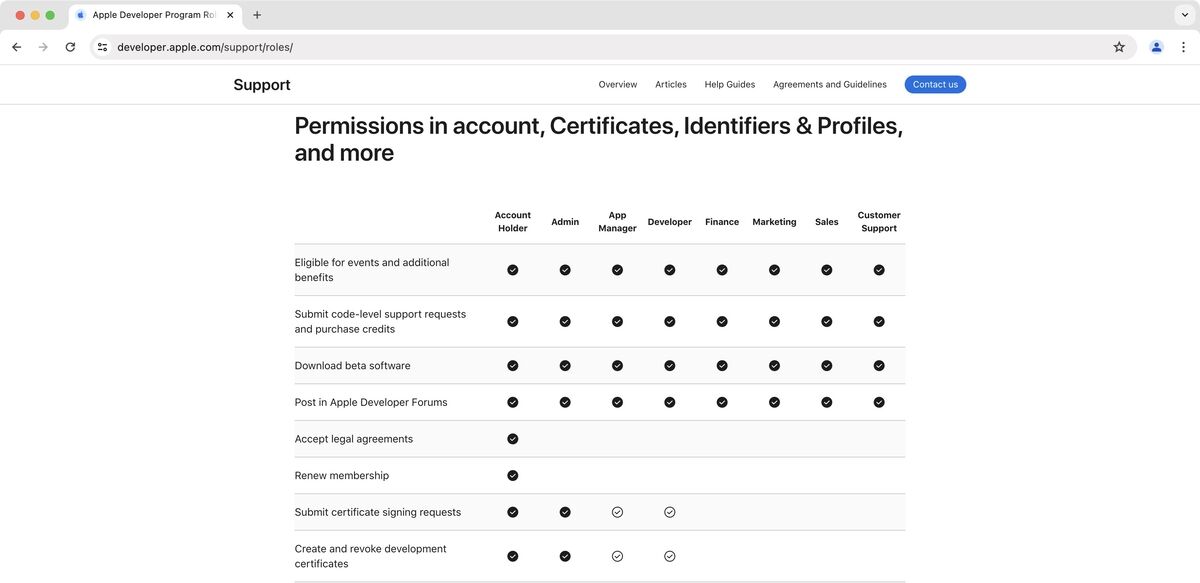Click 'Submit certificate signing requests' row label
The height and width of the screenshot is (583, 1200).
(378, 513)
